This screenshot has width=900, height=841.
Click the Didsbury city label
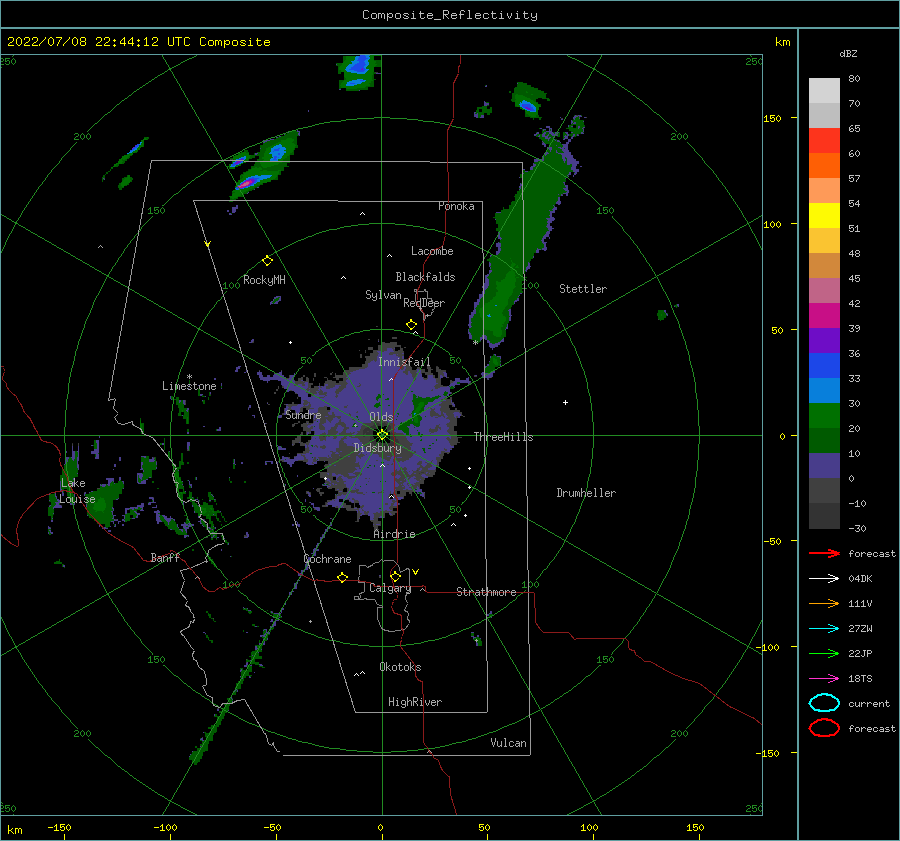(x=378, y=448)
